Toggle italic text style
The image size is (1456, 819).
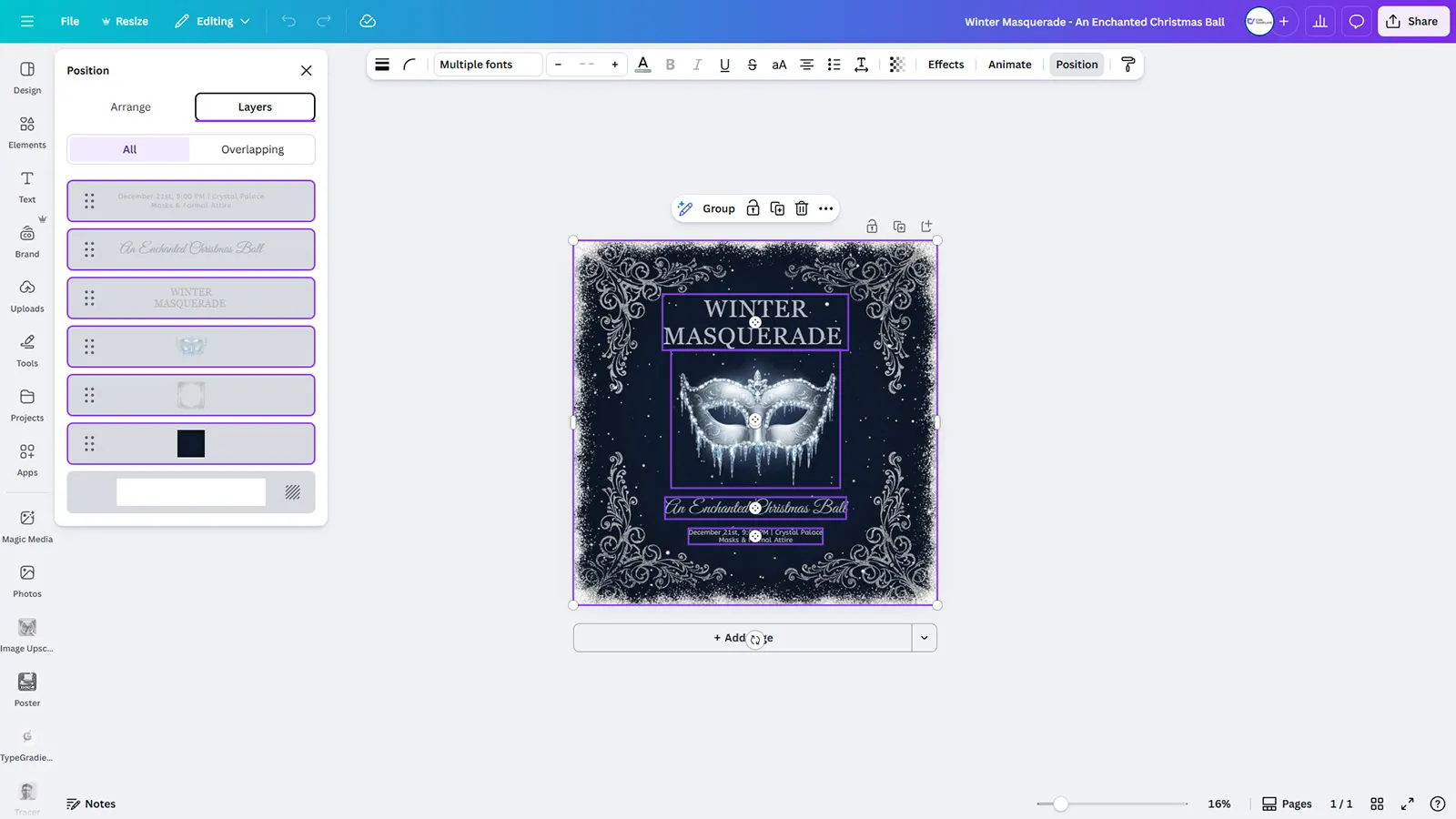(697, 65)
